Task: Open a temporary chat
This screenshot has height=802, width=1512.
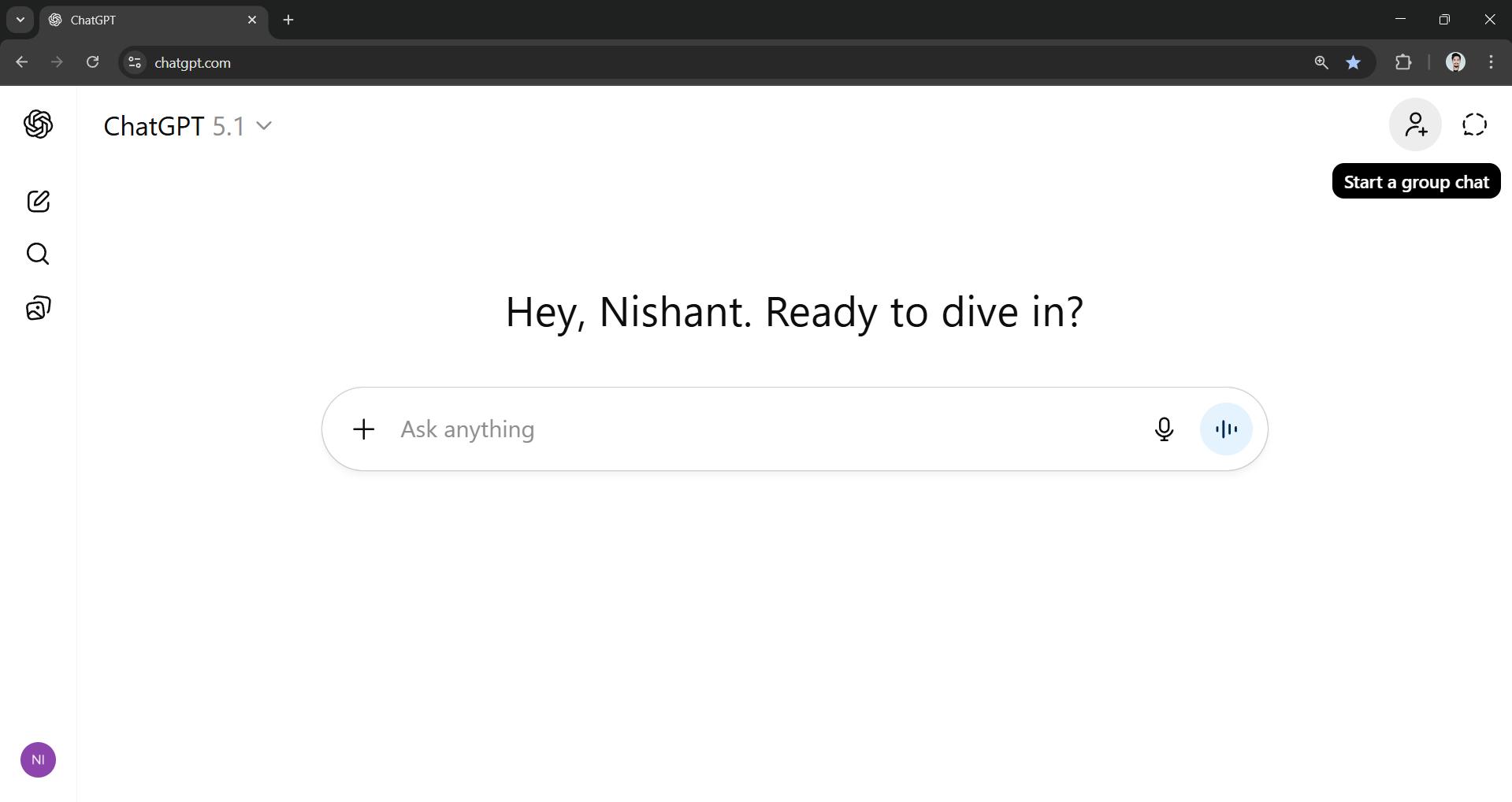Action: coord(1474,124)
